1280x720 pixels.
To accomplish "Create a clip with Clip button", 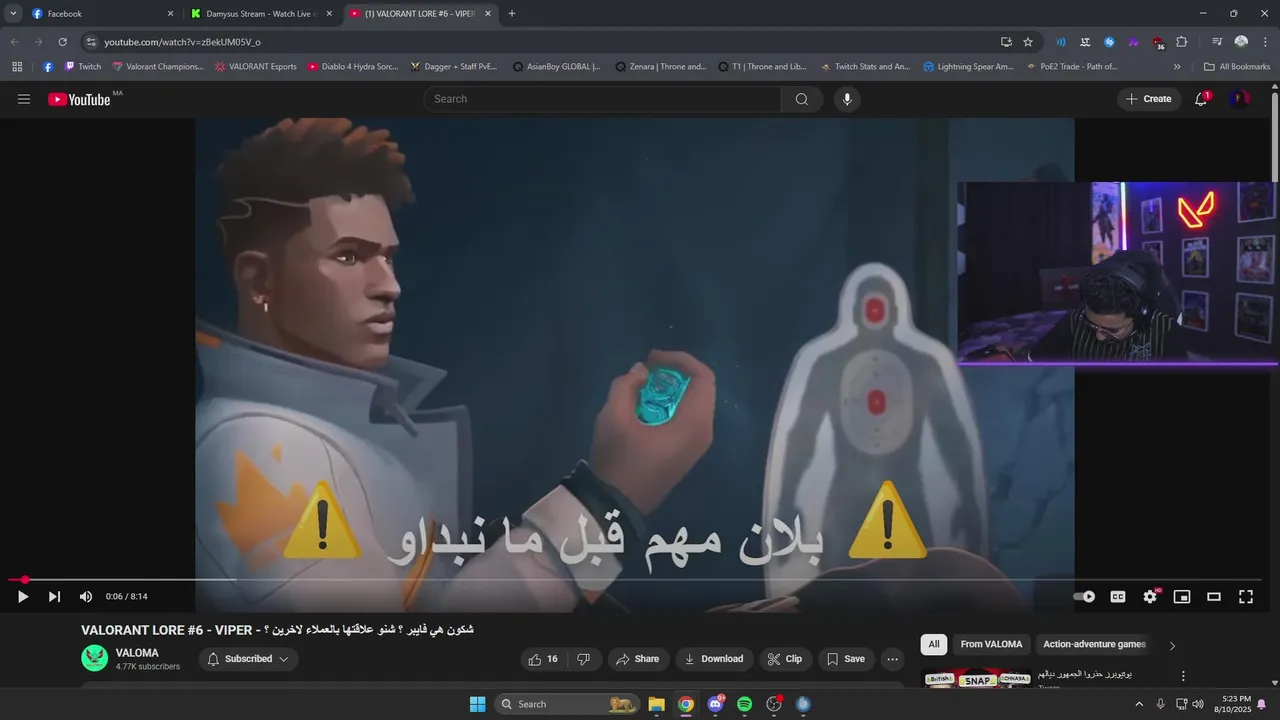I will [x=785, y=659].
